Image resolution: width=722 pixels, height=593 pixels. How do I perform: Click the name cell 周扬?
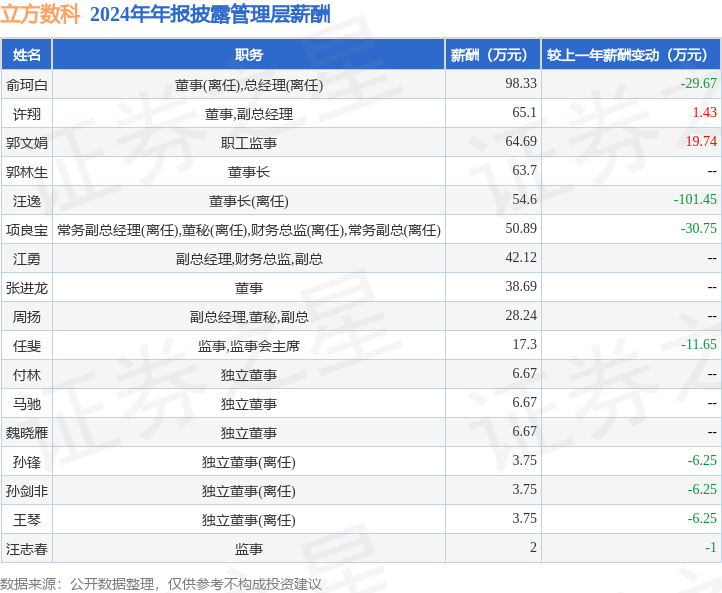click(x=27, y=317)
